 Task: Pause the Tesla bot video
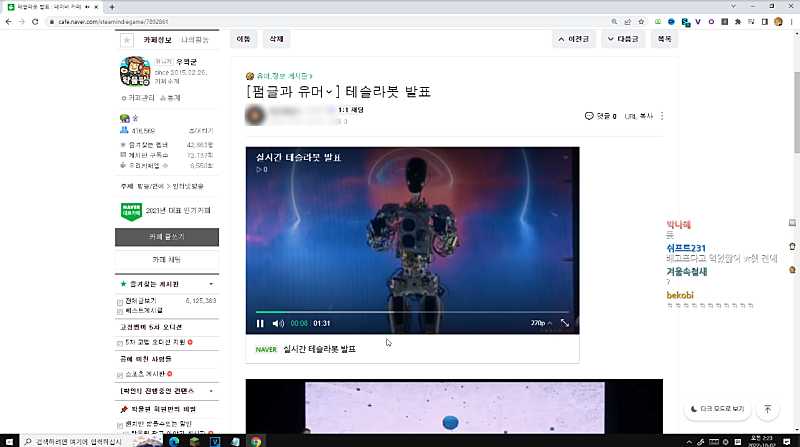(x=260, y=324)
